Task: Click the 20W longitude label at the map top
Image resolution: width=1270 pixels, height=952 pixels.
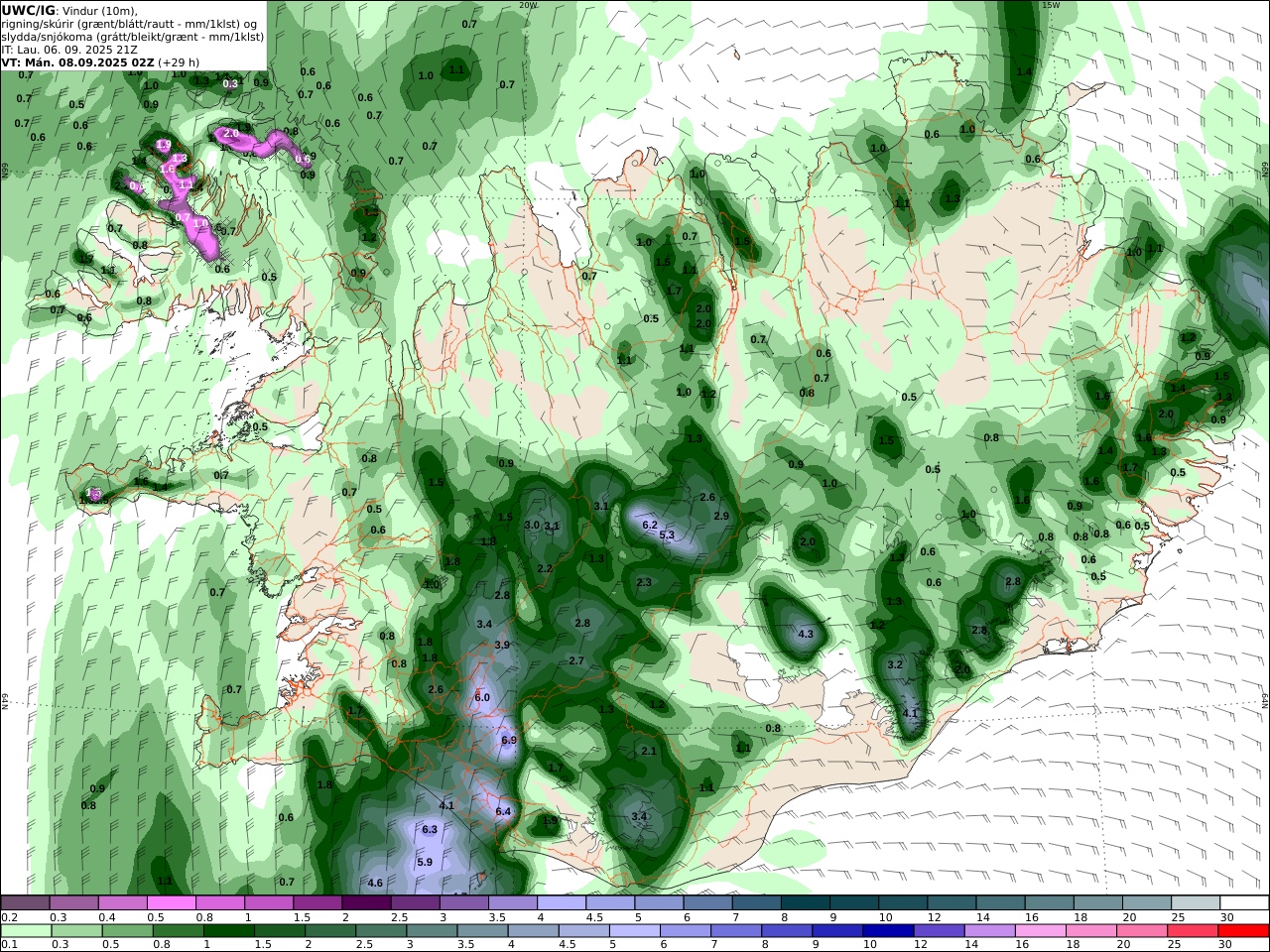Action: (x=528, y=5)
